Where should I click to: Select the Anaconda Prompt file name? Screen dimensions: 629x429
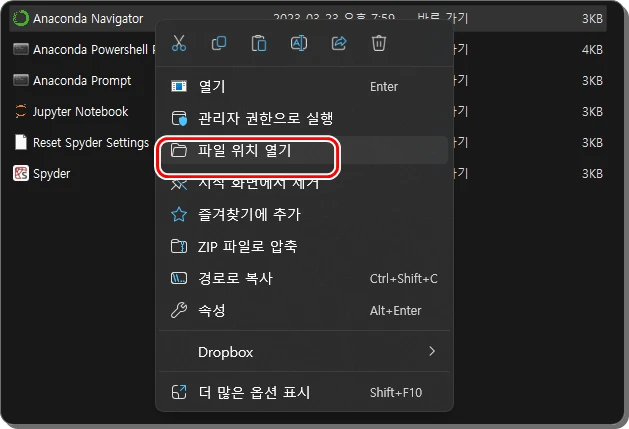tap(82, 81)
